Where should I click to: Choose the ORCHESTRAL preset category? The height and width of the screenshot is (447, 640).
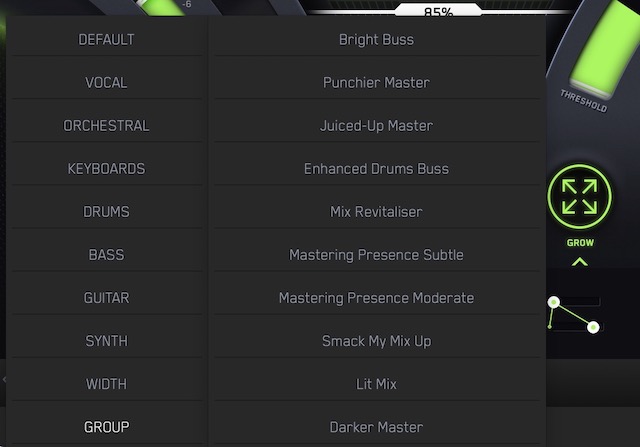point(106,126)
